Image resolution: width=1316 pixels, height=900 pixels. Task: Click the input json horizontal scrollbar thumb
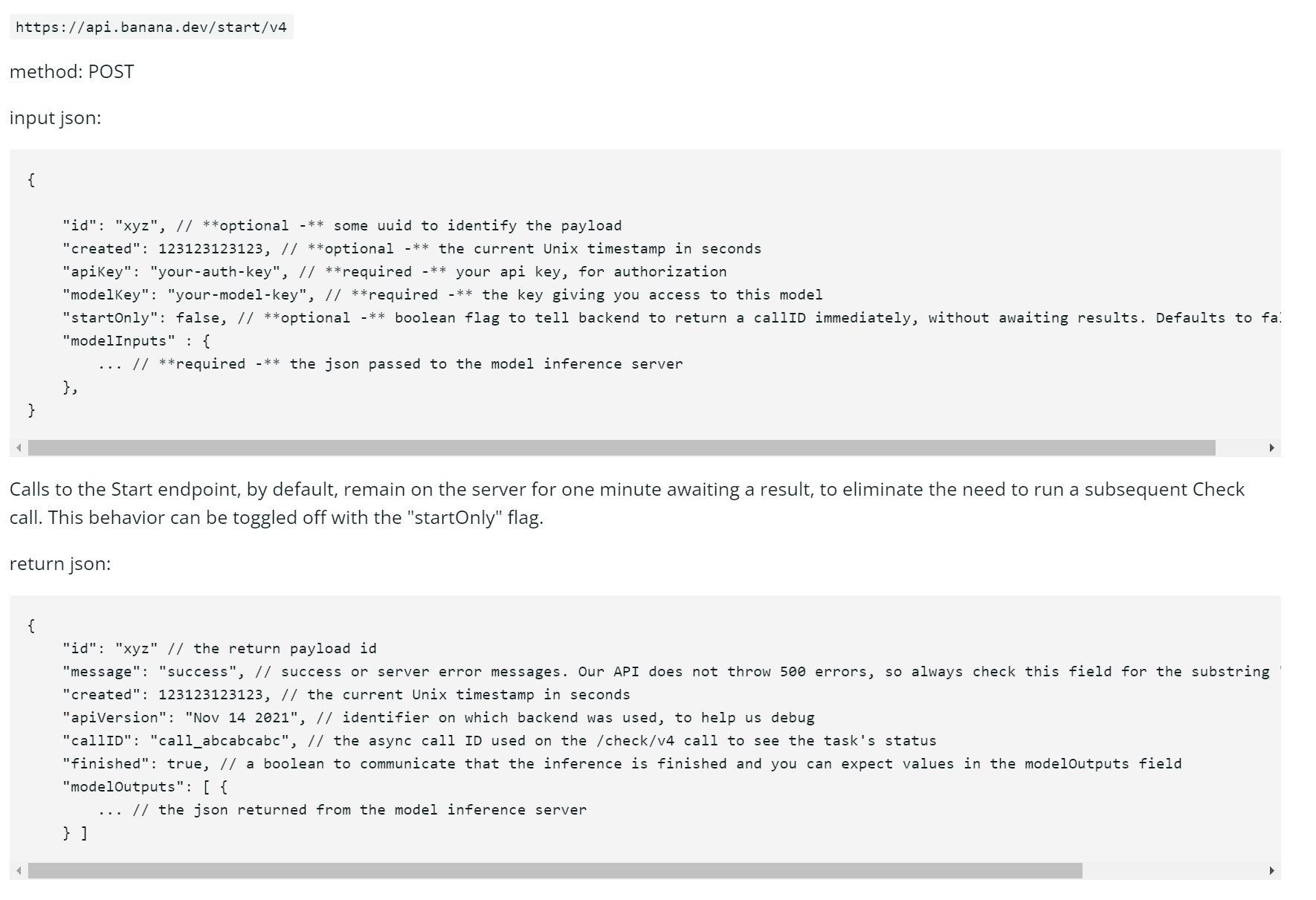click(622, 447)
